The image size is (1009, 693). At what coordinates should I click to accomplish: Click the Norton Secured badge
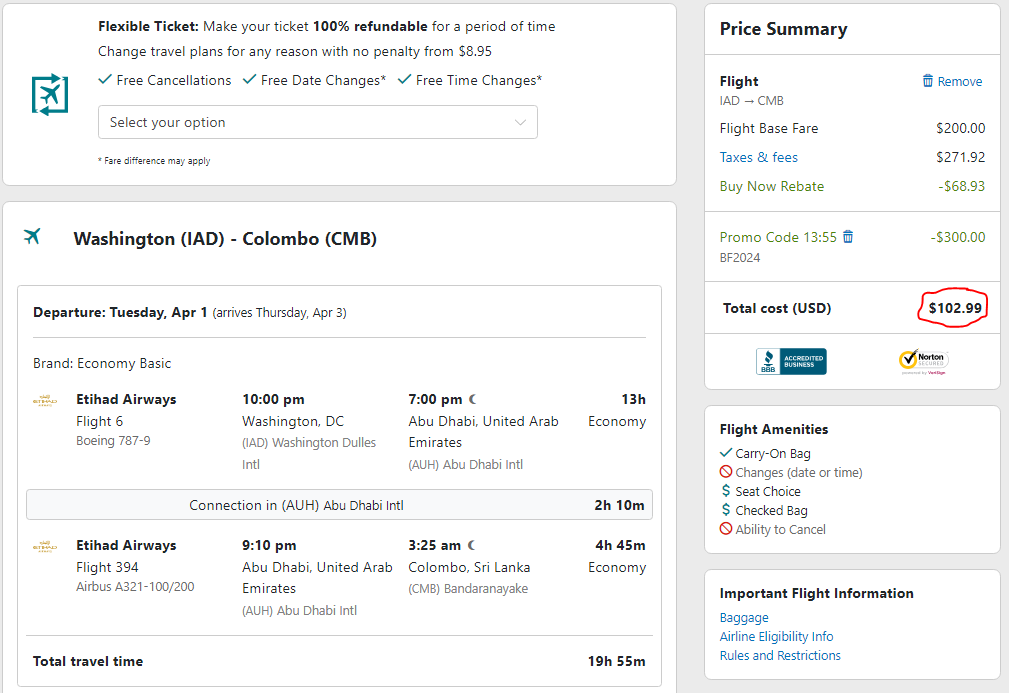(x=923, y=362)
